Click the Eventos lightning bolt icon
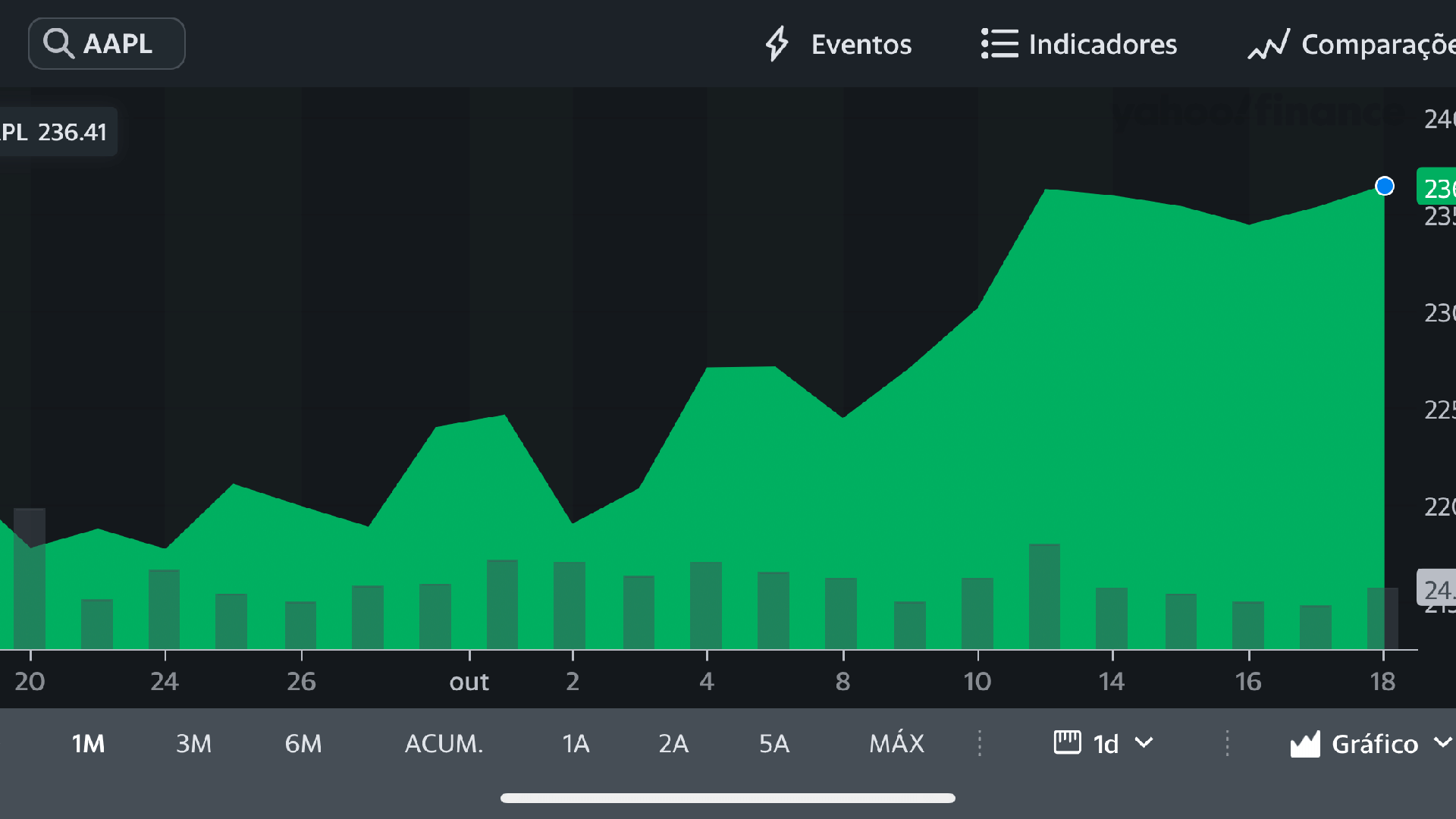 click(777, 44)
